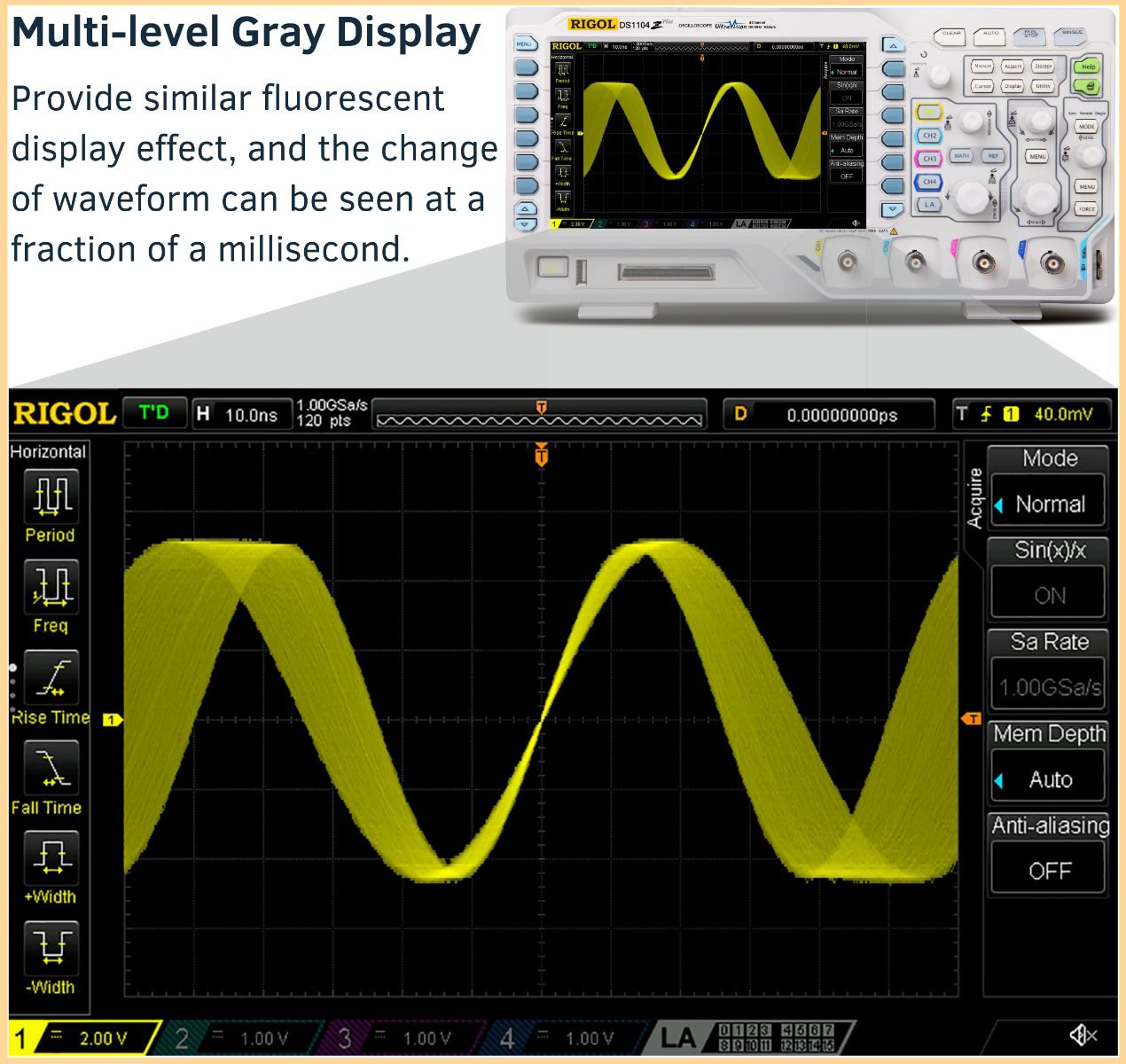Push the green Help button on the oscilloscope
The image size is (1126, 1064).
[1088, 66]
